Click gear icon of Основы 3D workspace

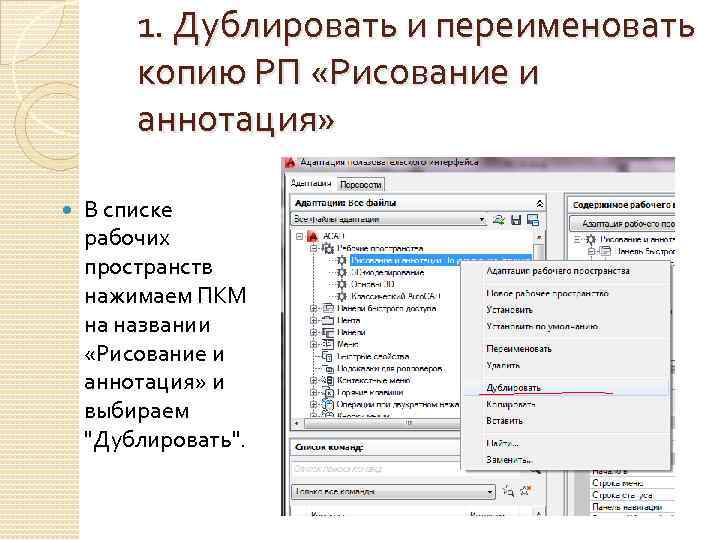click(x=342, y=284)
